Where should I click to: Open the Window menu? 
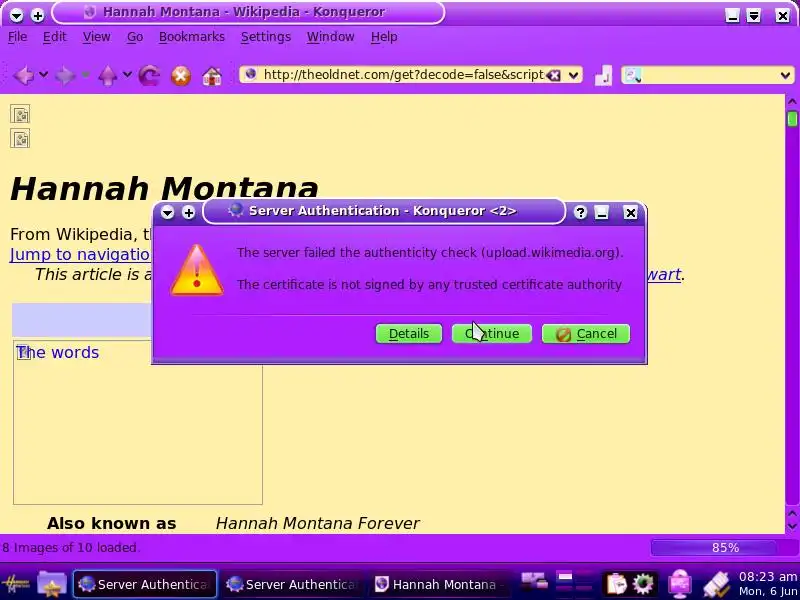pyautogui.click(x=330, y=37)
